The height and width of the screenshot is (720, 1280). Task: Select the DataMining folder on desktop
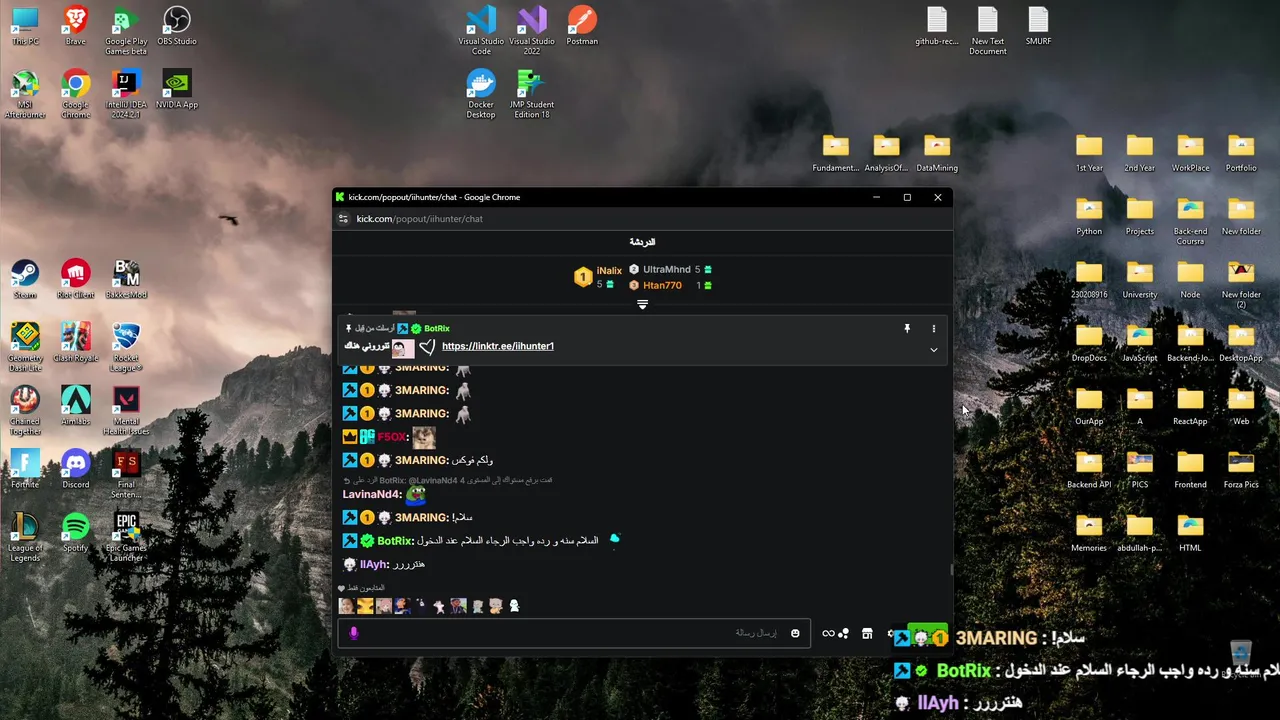point(937,153)
